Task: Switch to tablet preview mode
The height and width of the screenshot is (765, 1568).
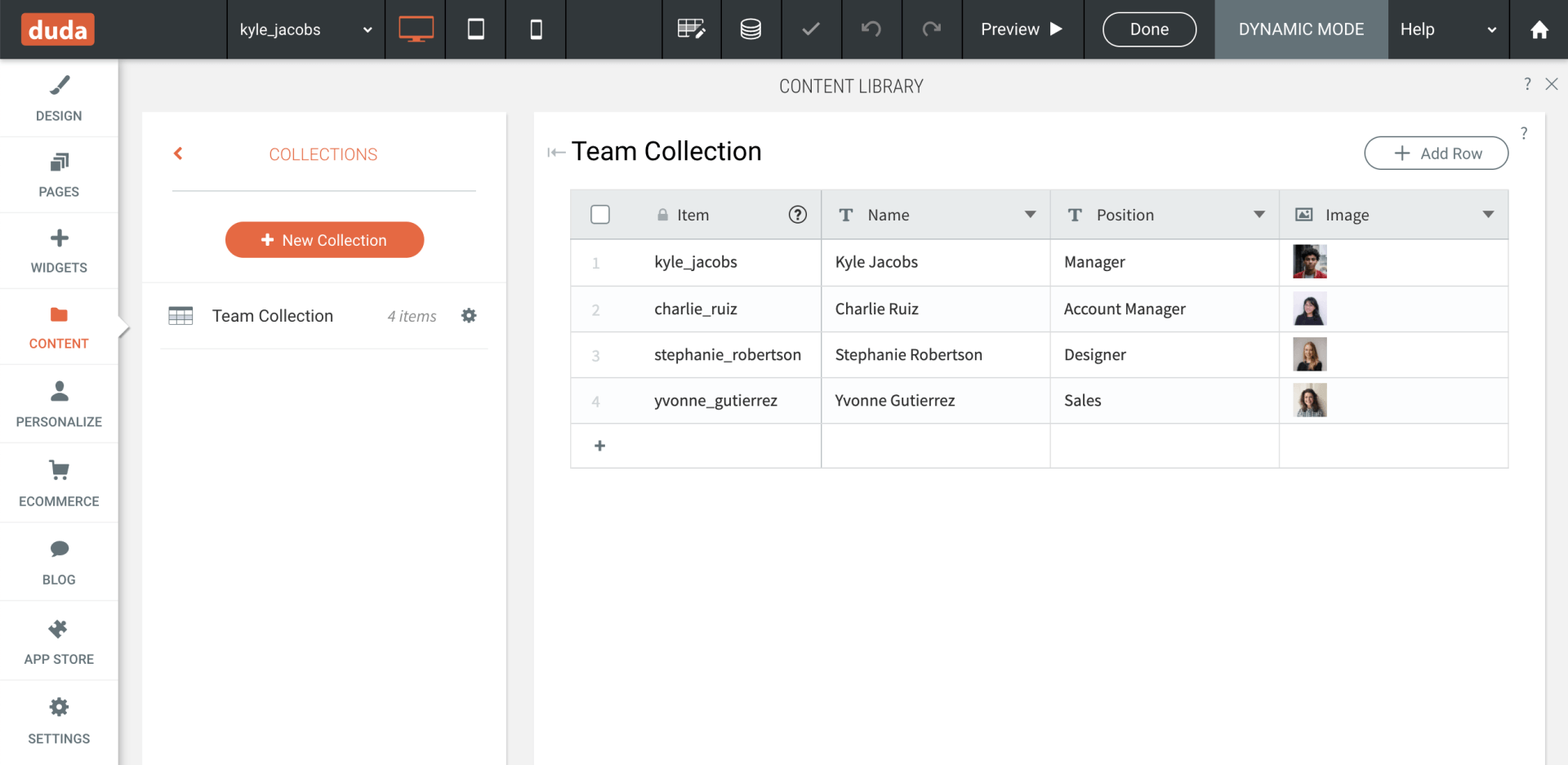Action: [475, 29]
